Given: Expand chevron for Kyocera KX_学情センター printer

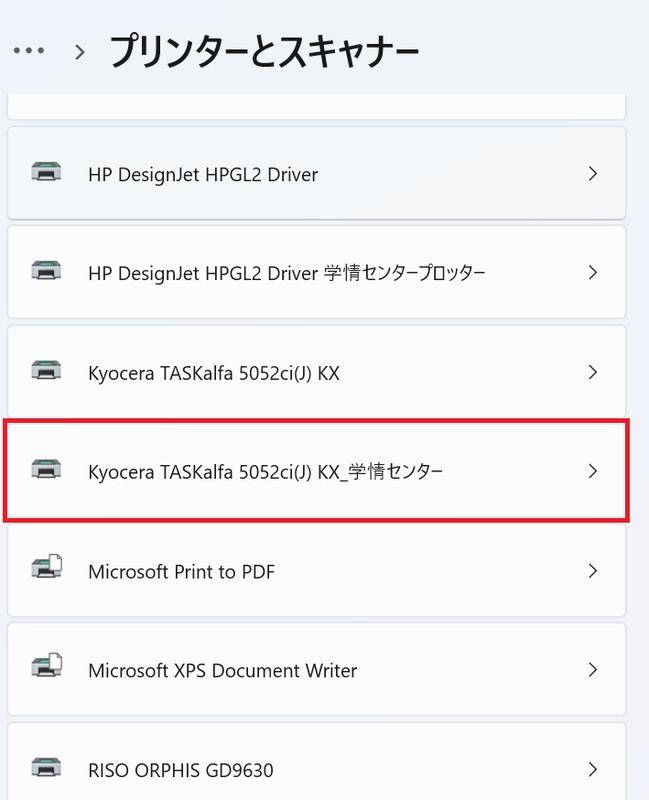Looking at the screenshot, I should click(592, 471).
